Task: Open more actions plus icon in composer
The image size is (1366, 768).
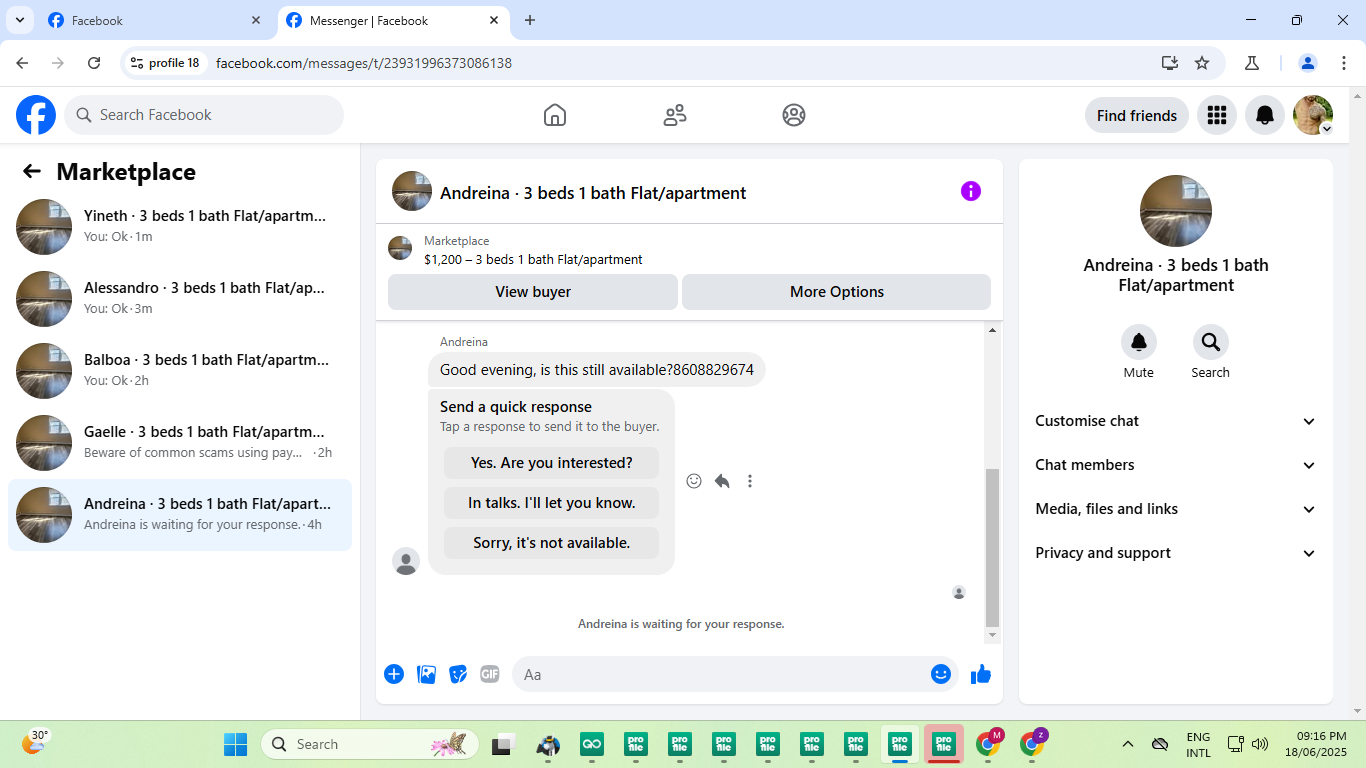Action: click(394, 674)
